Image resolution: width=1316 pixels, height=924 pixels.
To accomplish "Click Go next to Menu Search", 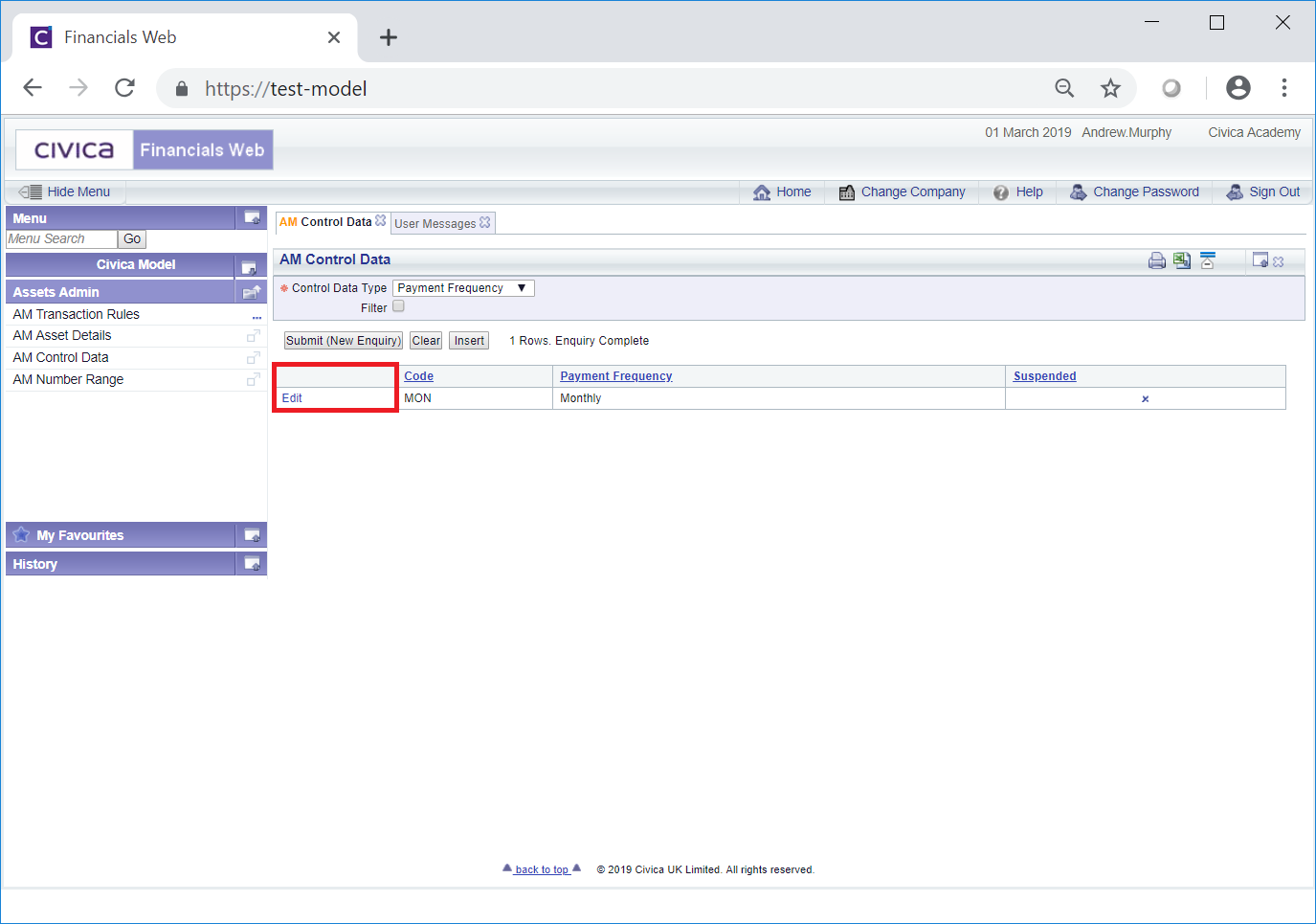I will pyautogui.click(x=132, y=239).
